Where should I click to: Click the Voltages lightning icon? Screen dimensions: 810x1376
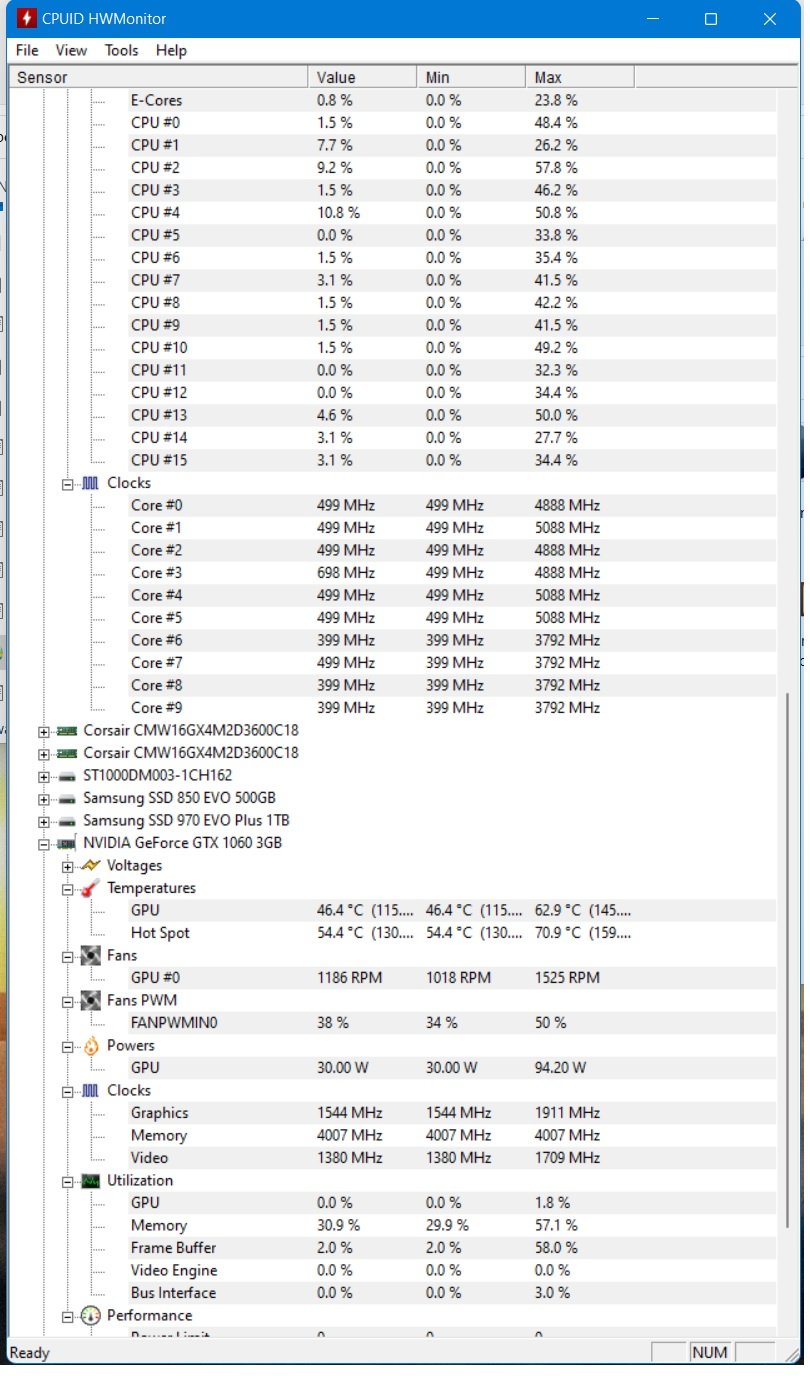click(x=90, y=866)
